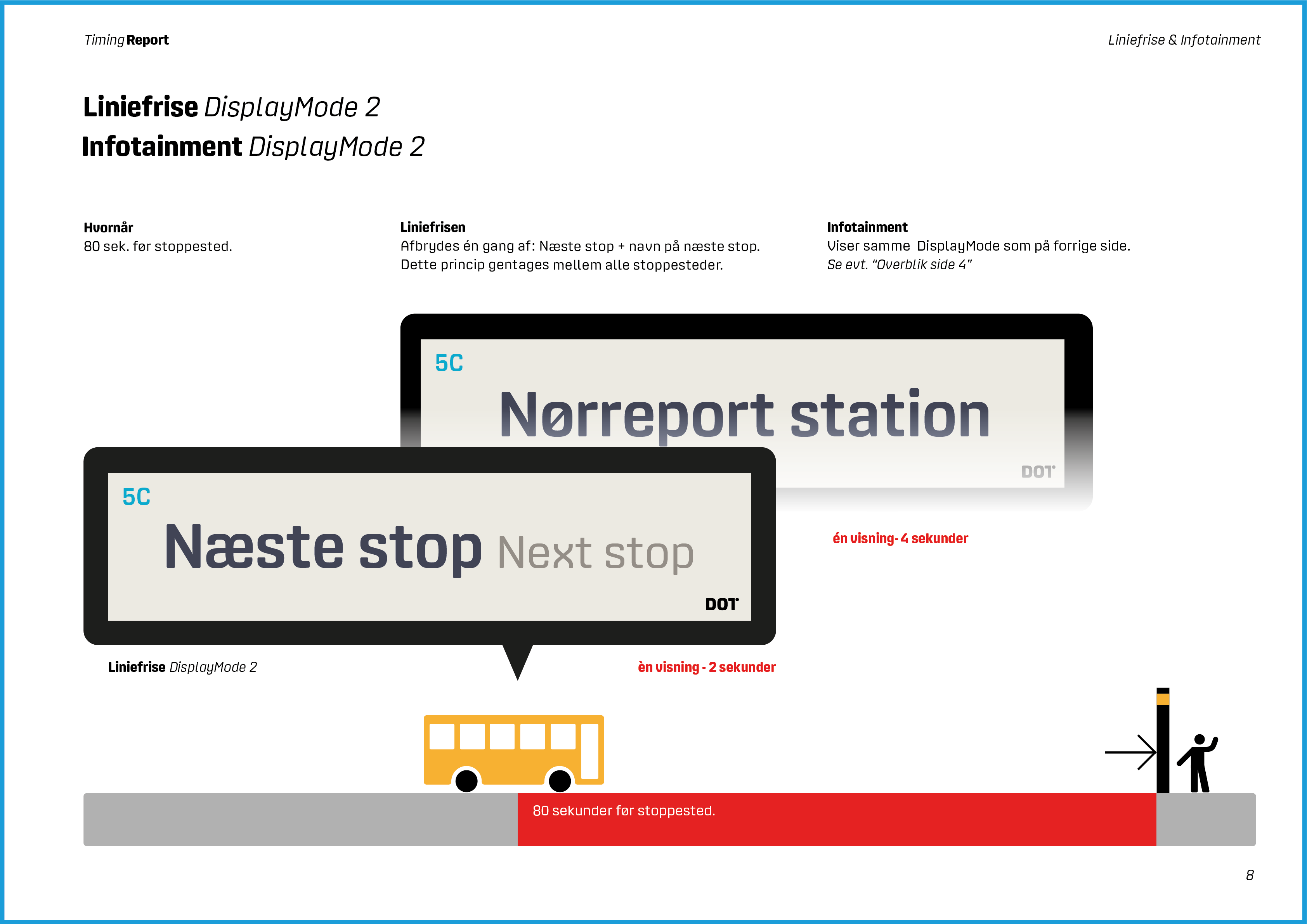Screen dimensions: 1307x924
Task: Click the 'Liniefrise DisplayMode 2' title
Action: pyautogui.click(x=231, y=107)
